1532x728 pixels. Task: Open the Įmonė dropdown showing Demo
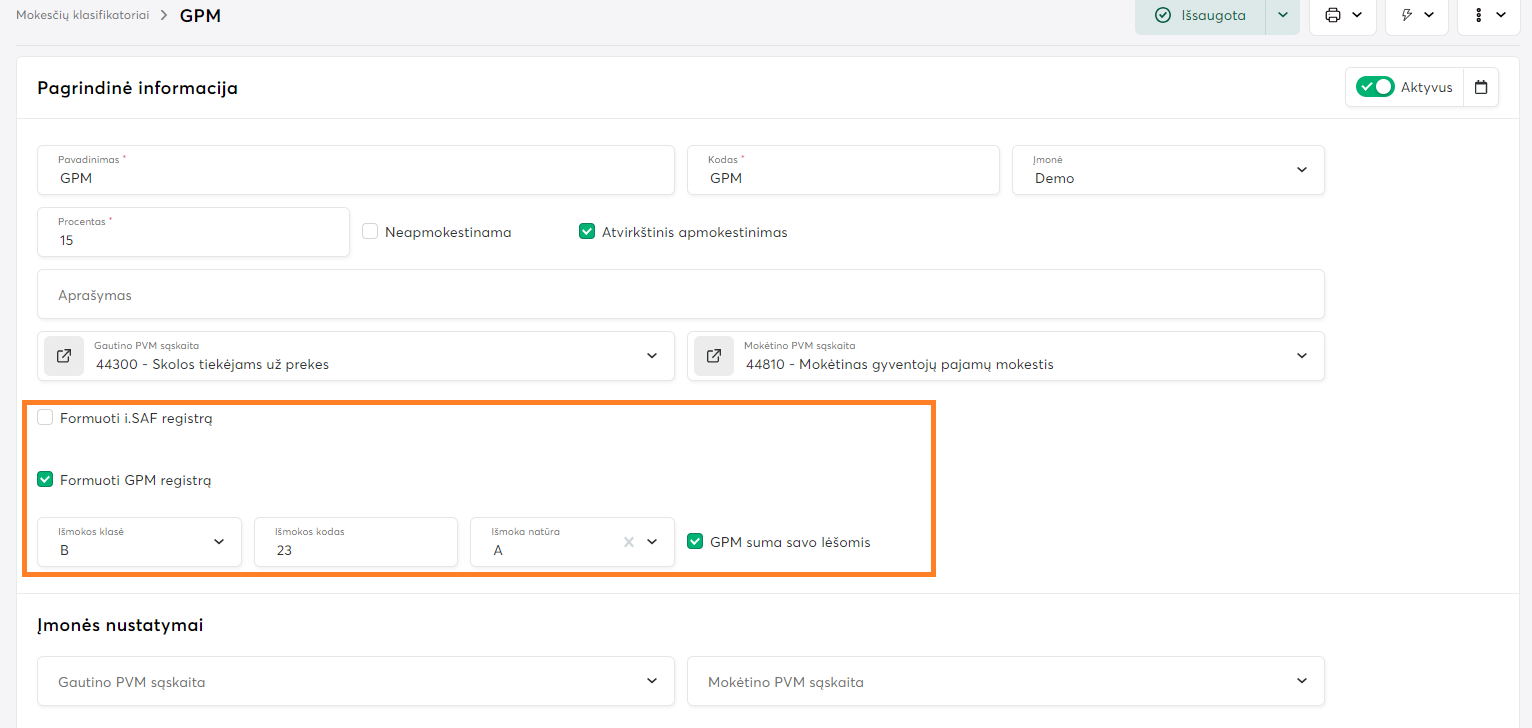coord(1168,170)
